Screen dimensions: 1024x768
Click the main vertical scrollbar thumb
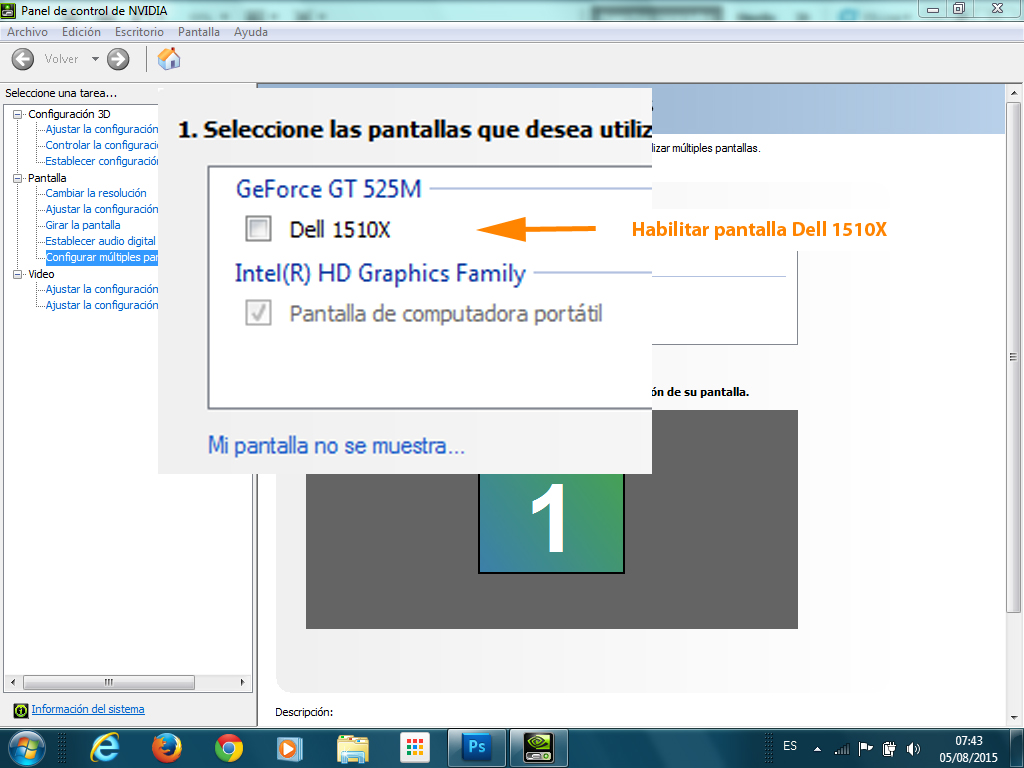1014,357
